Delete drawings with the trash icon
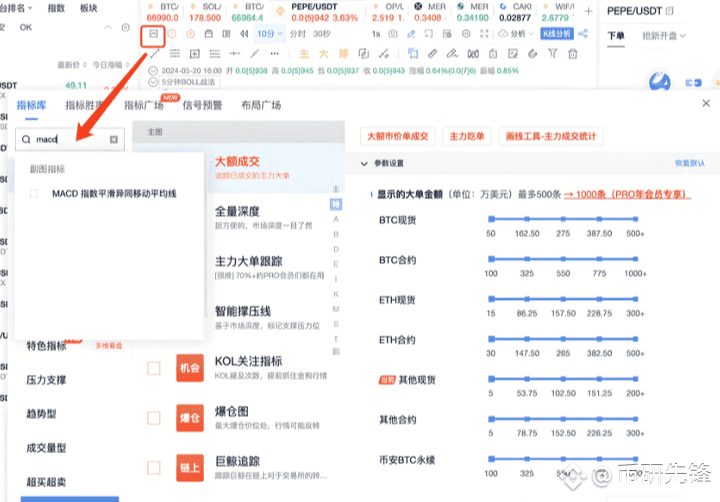720x502 pixels. [573, 54]
